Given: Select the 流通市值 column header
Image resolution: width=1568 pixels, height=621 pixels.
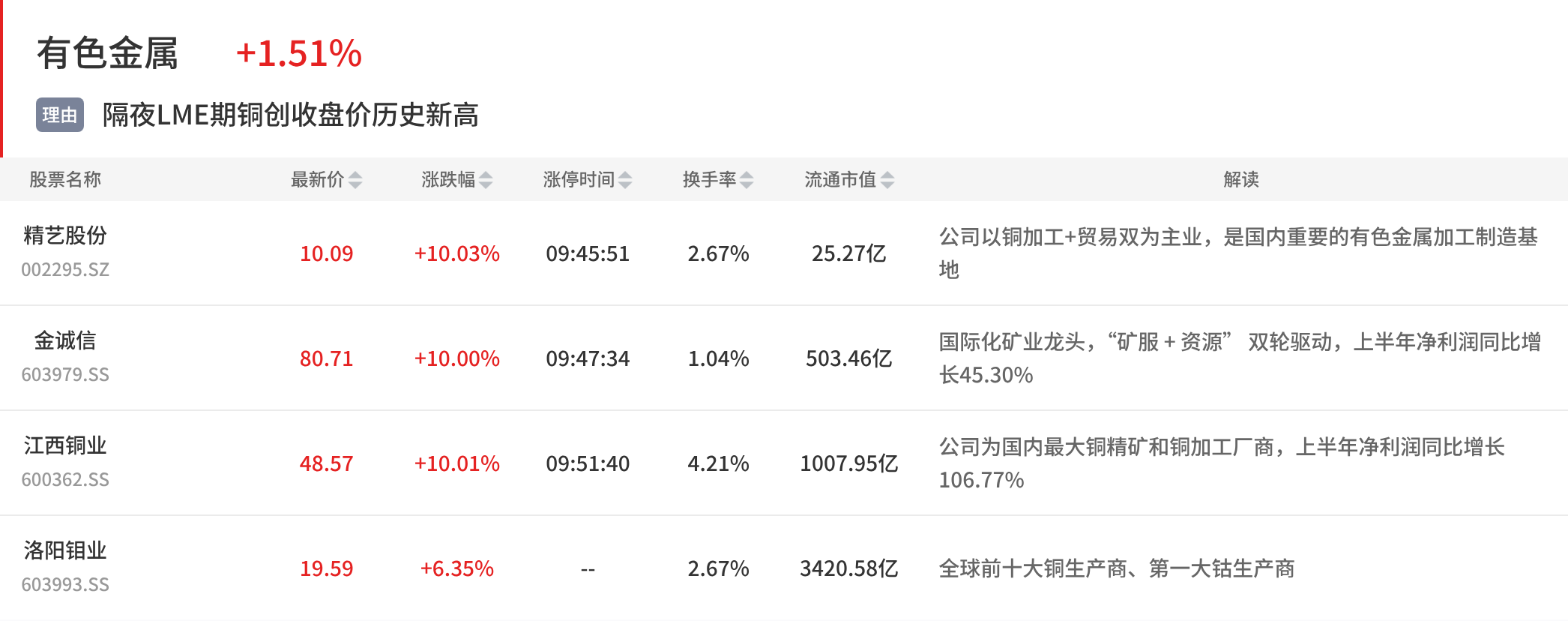Looking at the screenshot, I should tap(840, 180).
